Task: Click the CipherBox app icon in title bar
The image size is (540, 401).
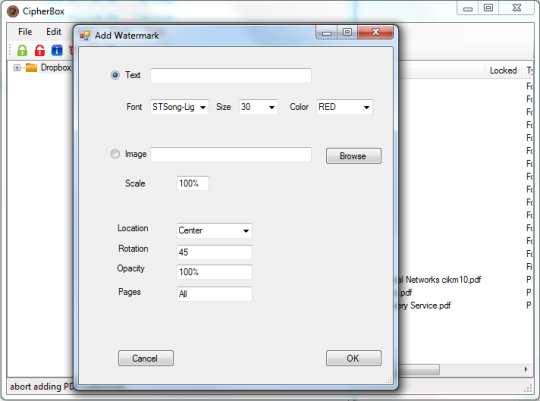Action: click(13, 11)
